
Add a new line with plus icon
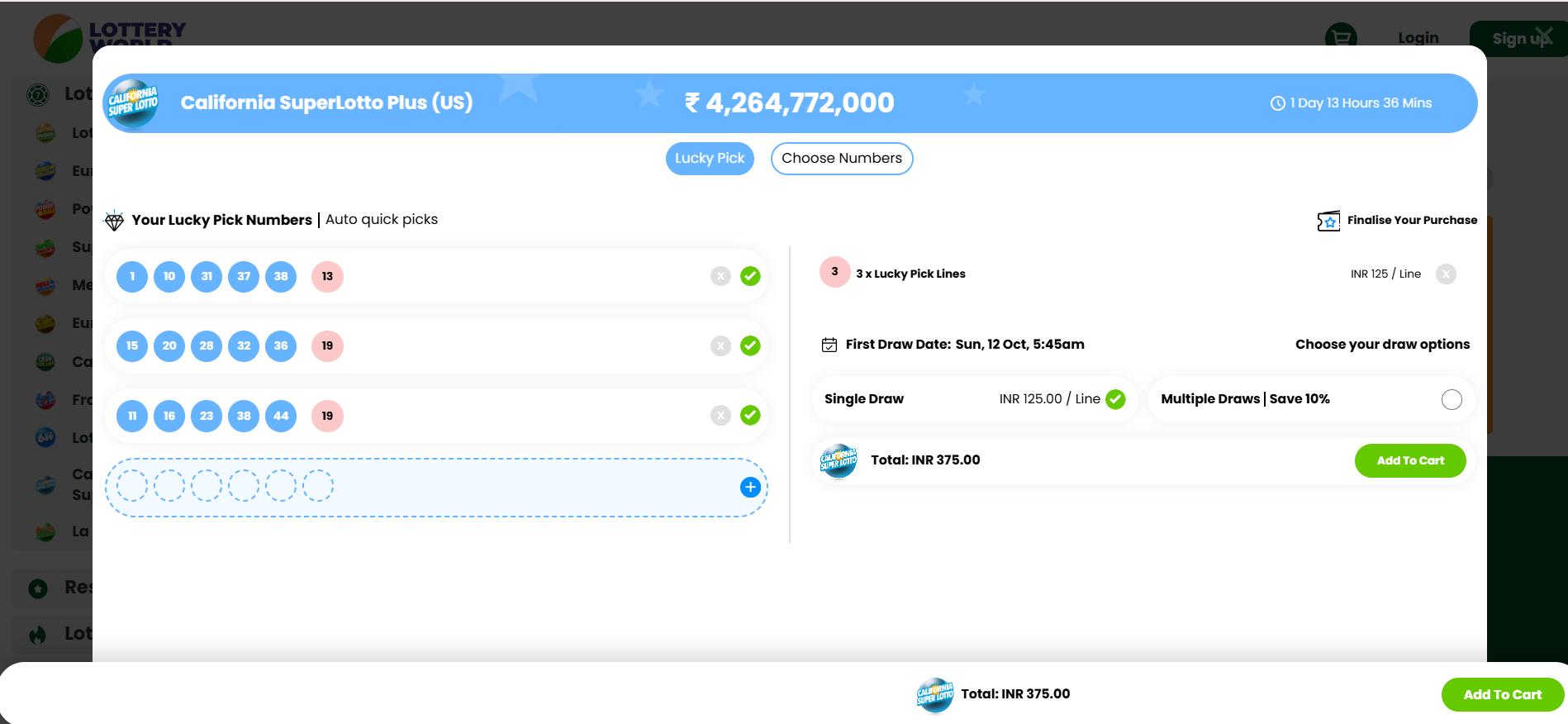pos(750,488)
